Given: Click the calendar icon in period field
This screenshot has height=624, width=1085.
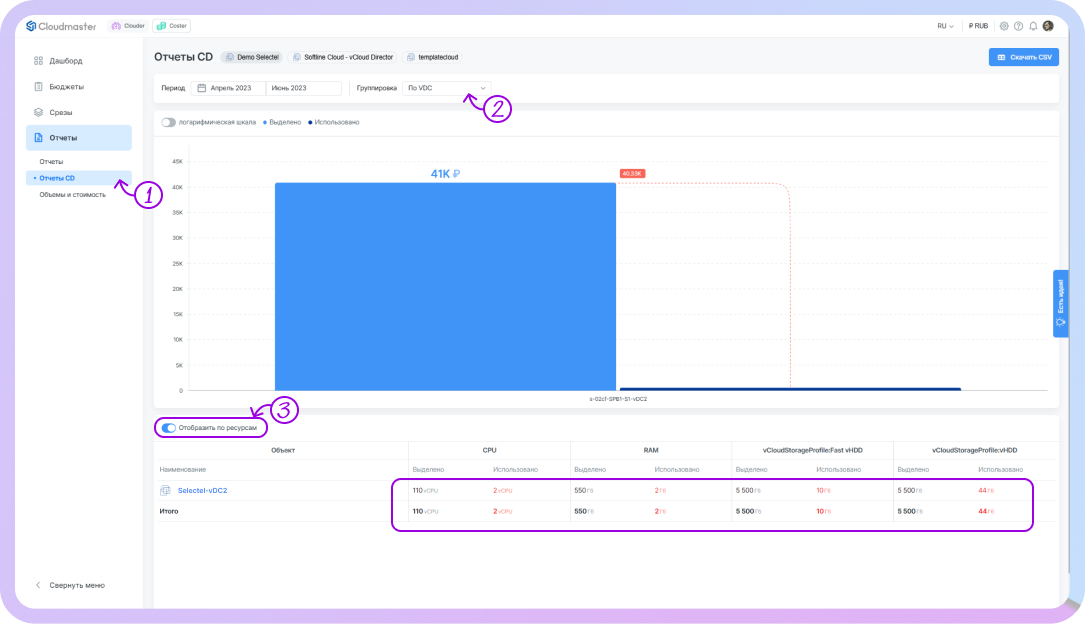Looking at the screenshot, I should point(202,88).
